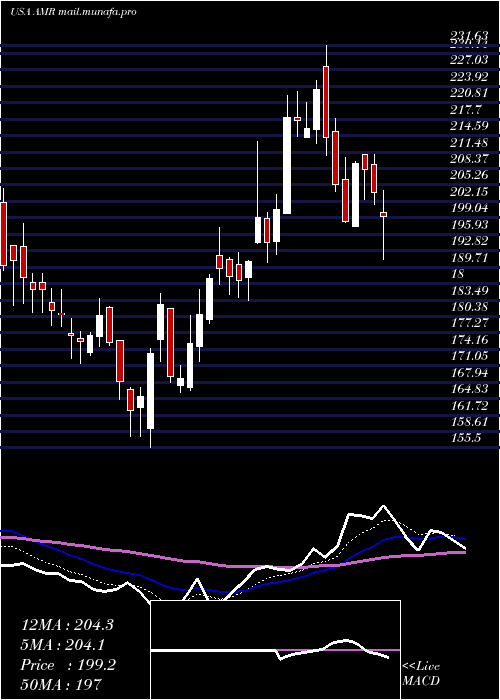This screenshot has width=500, height=700.
Task: Click the '5MA : 204.1' readout
Action: coord(63,645)
